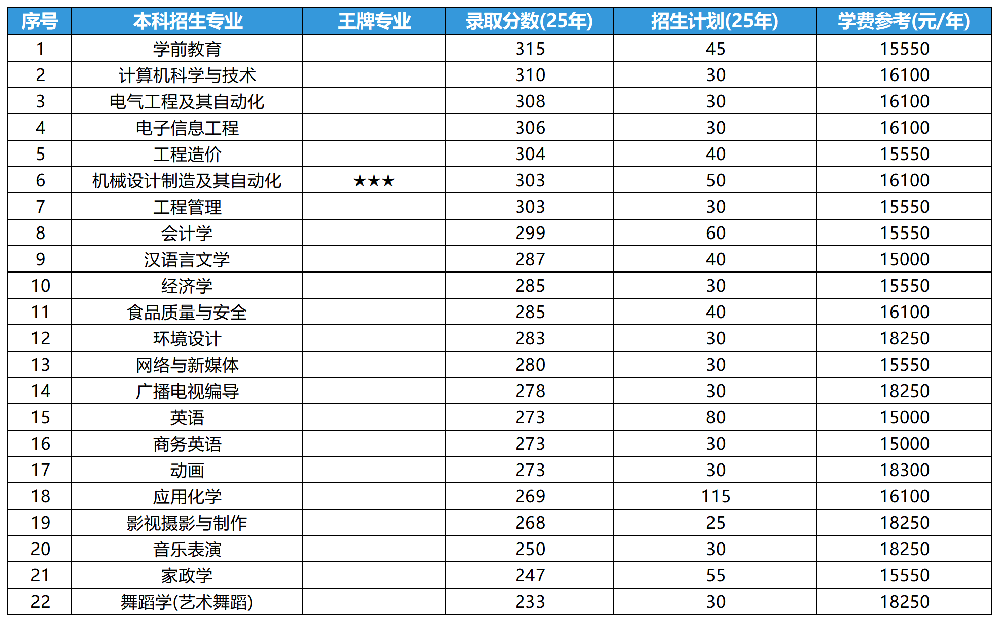Viewport: 1000px width, 623px height.
Task: Select the 招生计划(25年) header cell
Action: click(715, 22)
